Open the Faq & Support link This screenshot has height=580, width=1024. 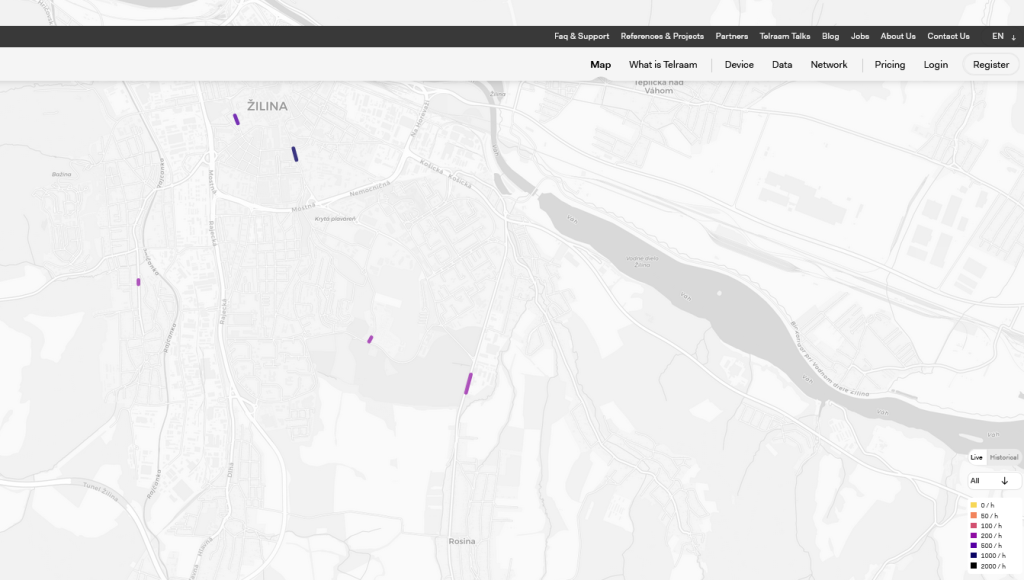click(x=581, y=36)
